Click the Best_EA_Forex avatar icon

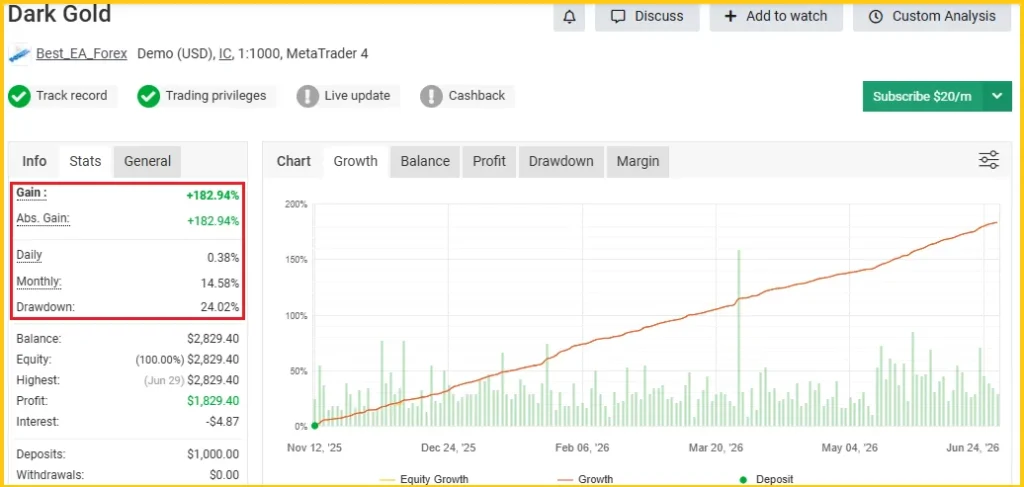coord(20,54)
